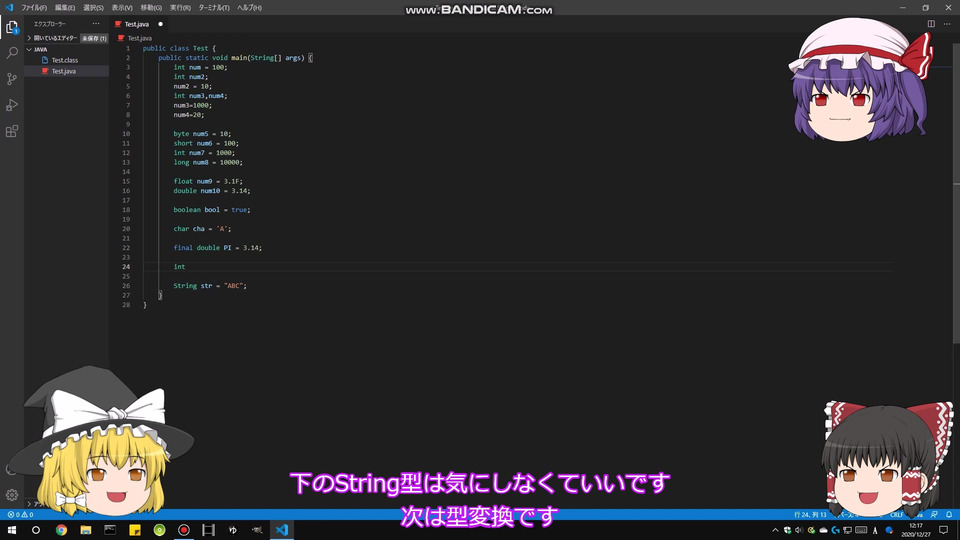Click the VS Code logo in title bar

coord(9,7)
